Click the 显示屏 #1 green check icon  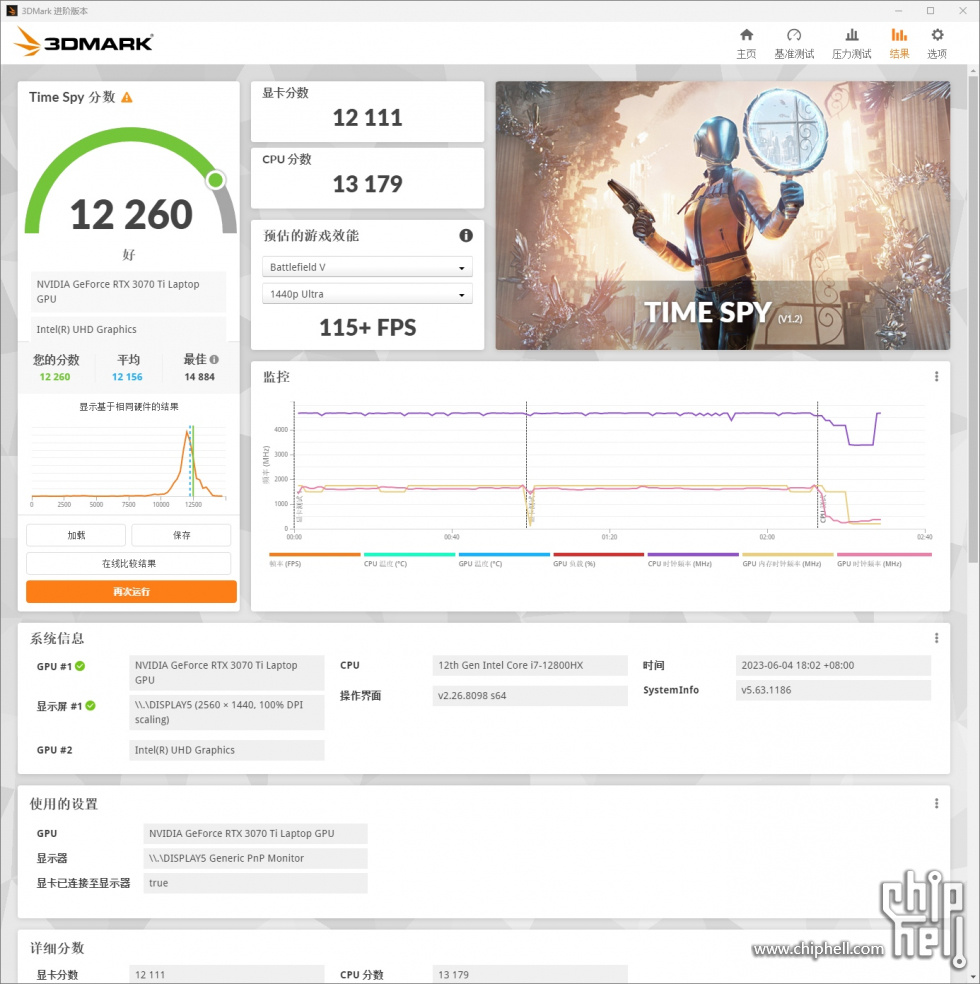(90, 705)
